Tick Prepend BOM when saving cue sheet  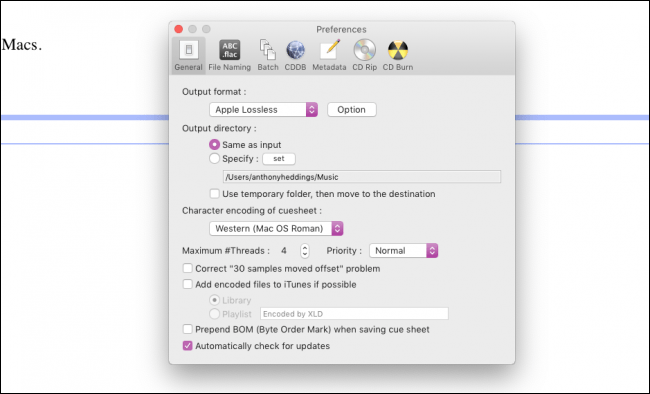click(x=188, y=329)
